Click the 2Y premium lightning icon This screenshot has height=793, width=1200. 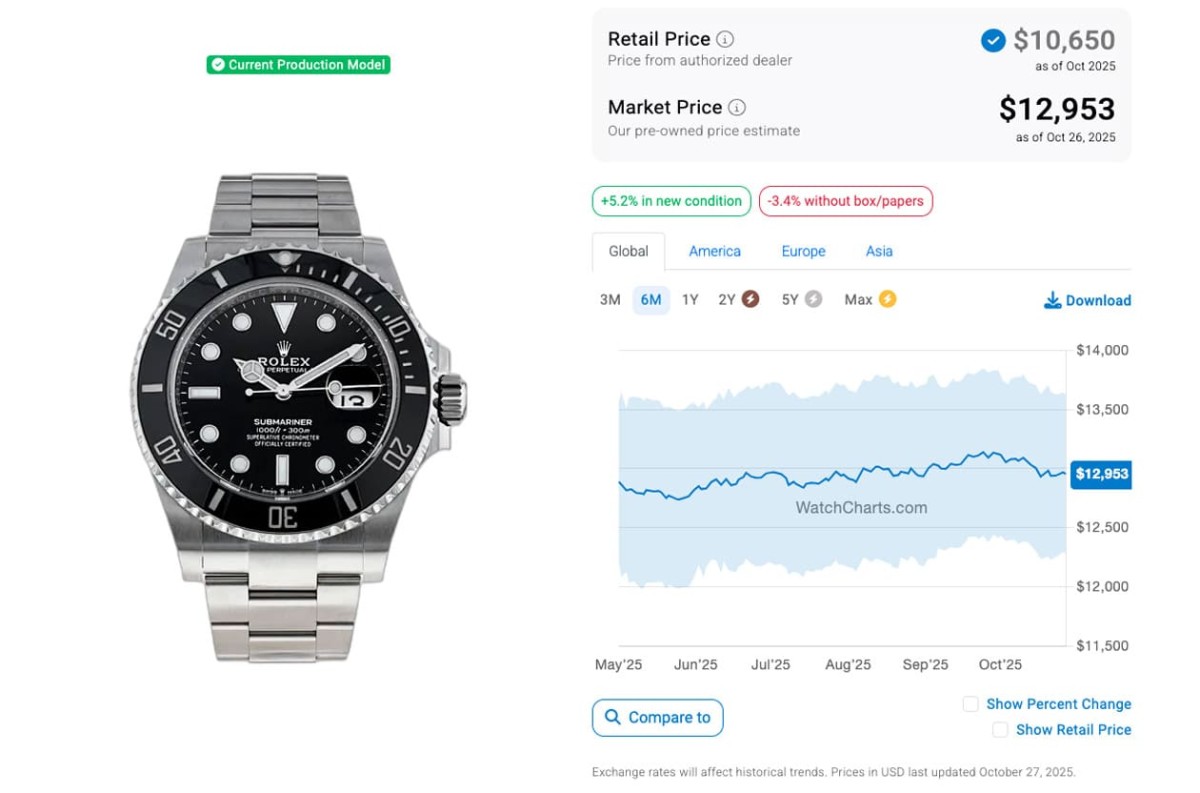tap(750, 299)
